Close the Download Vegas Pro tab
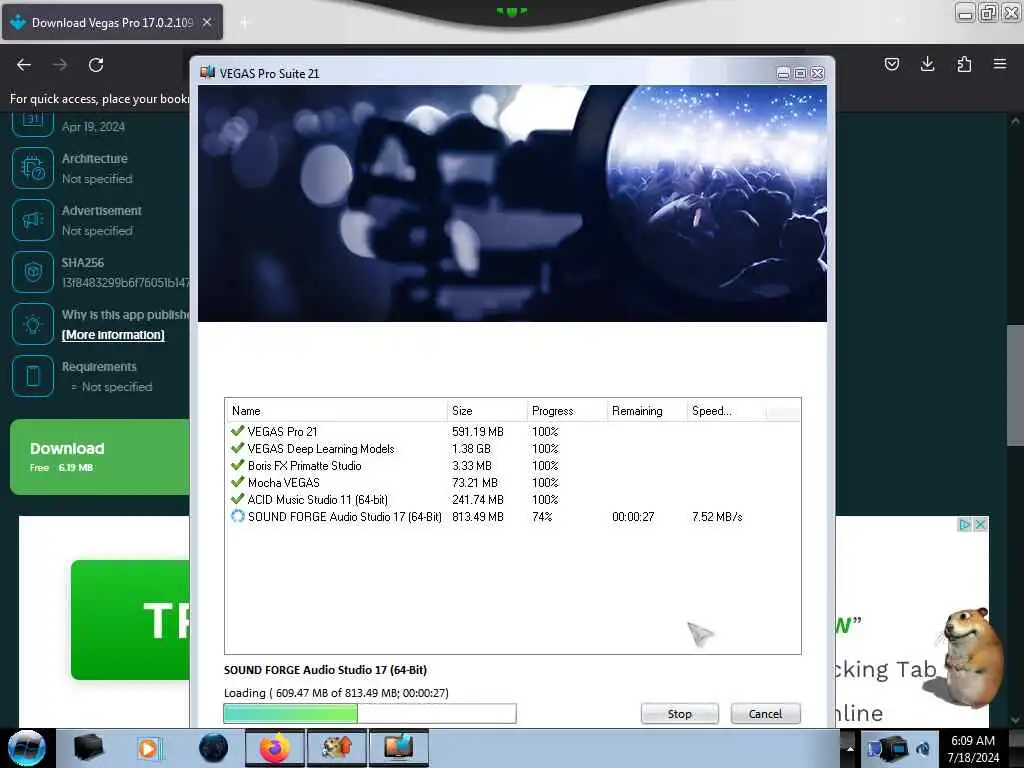The image size is (1024, 768). click(207, 22)
